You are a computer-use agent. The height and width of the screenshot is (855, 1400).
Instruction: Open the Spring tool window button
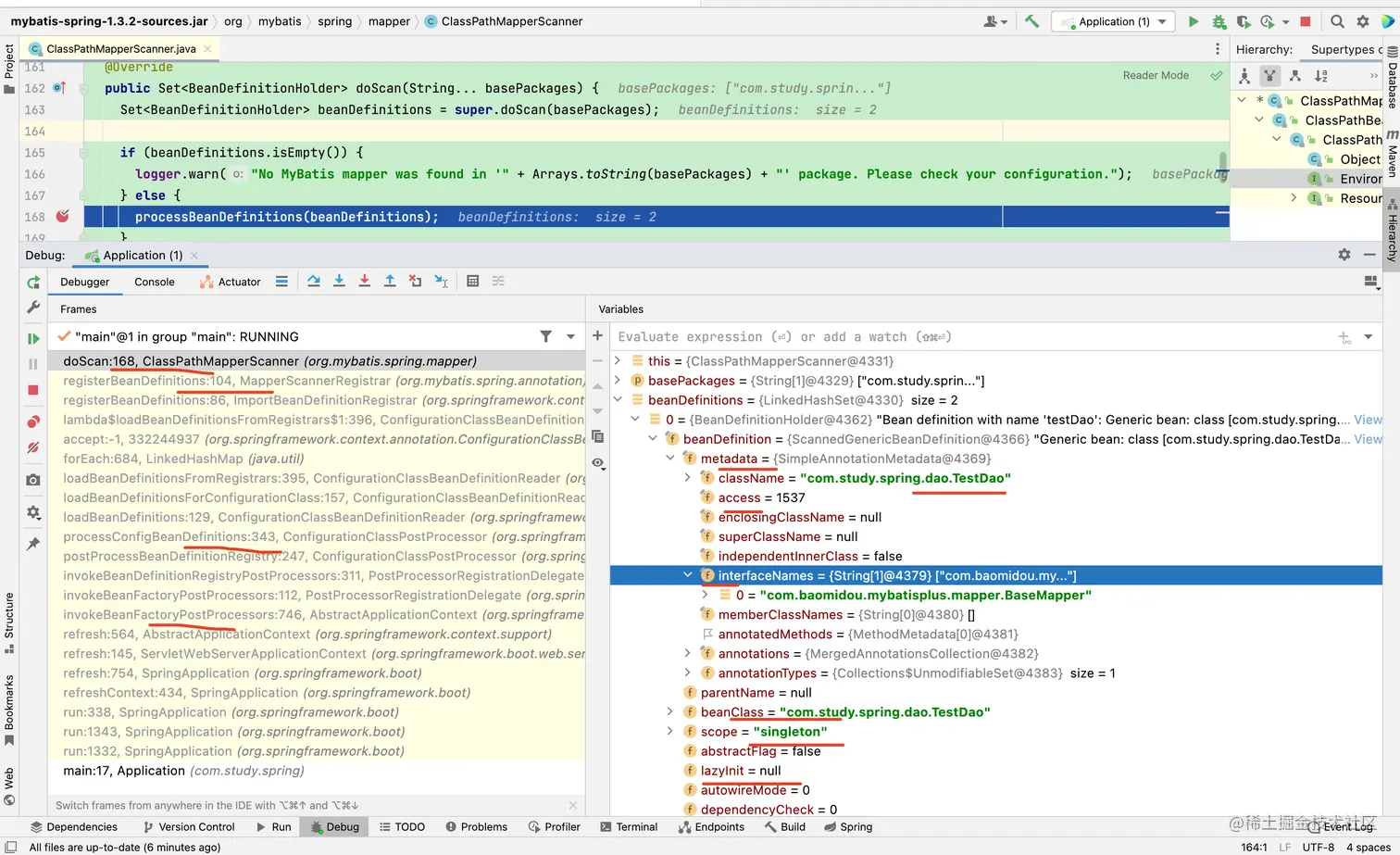click(x=848, y=827)
